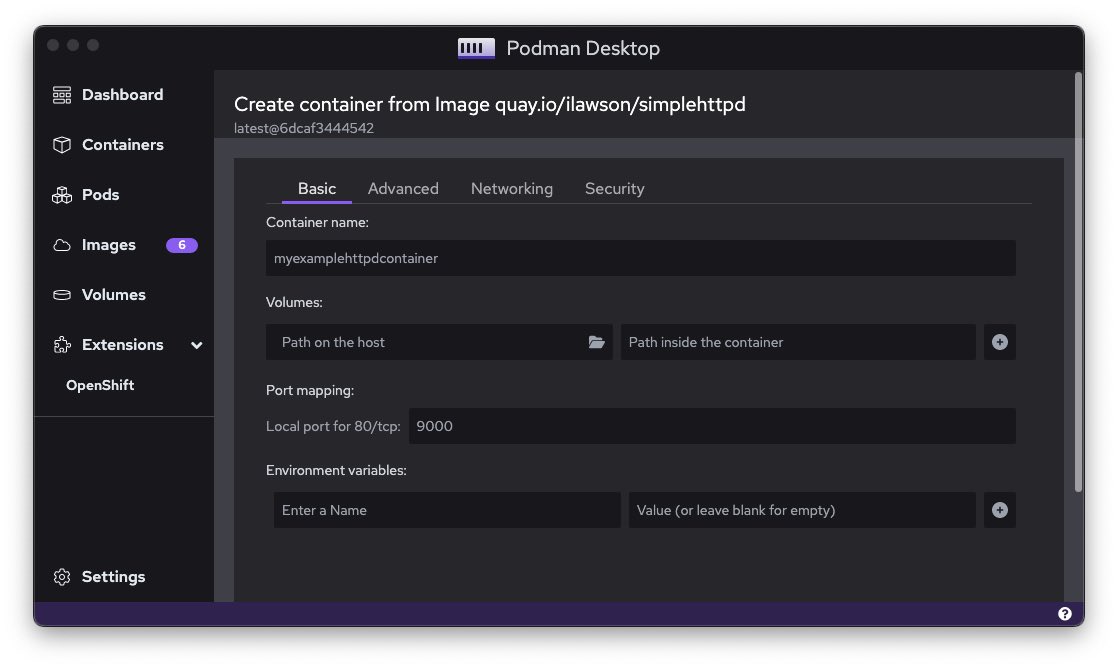Image resolution: width=1118 pixels, height=668 pixels.
Task: Click the Local port 80/tcp field
Action: [x=711, y=426]
